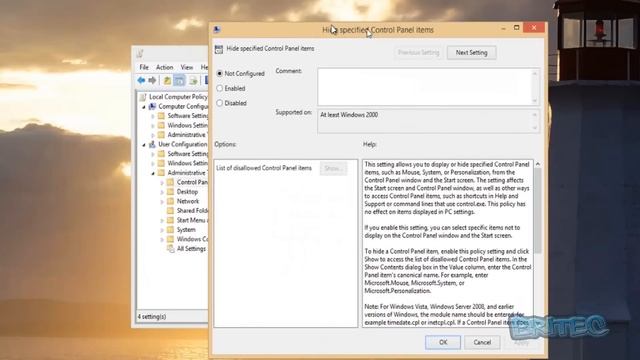Click the Previous Setting button

coord(418,53)
